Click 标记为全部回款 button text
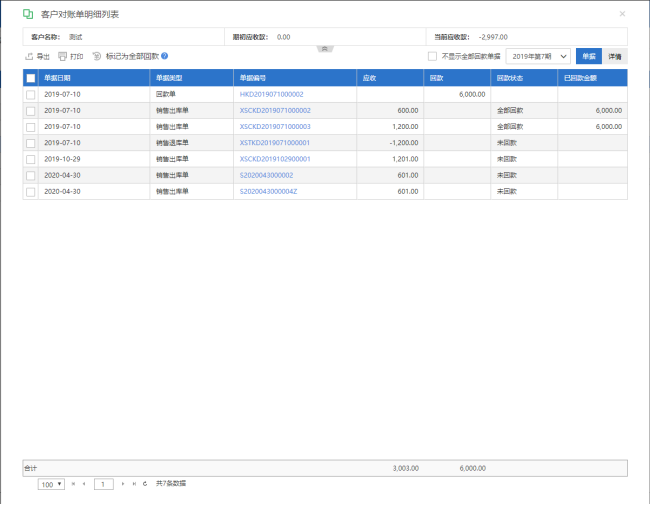 point(132,56)
